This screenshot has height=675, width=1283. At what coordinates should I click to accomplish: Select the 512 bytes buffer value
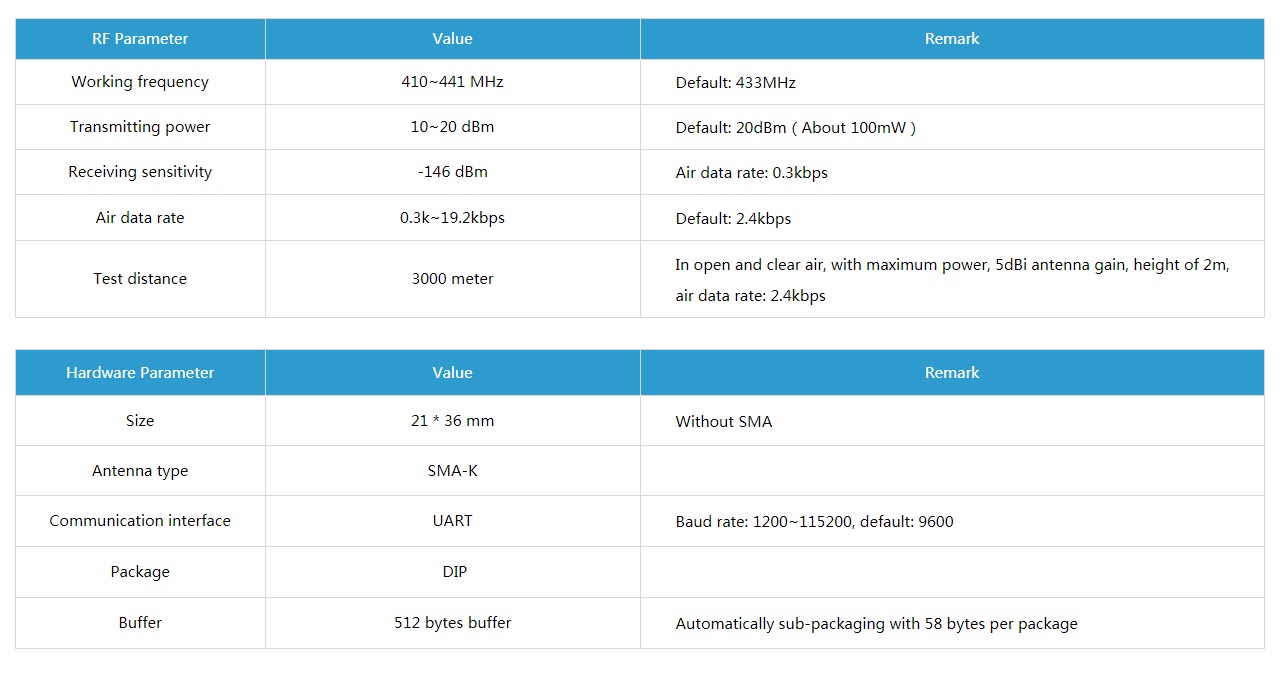point(452,623)
